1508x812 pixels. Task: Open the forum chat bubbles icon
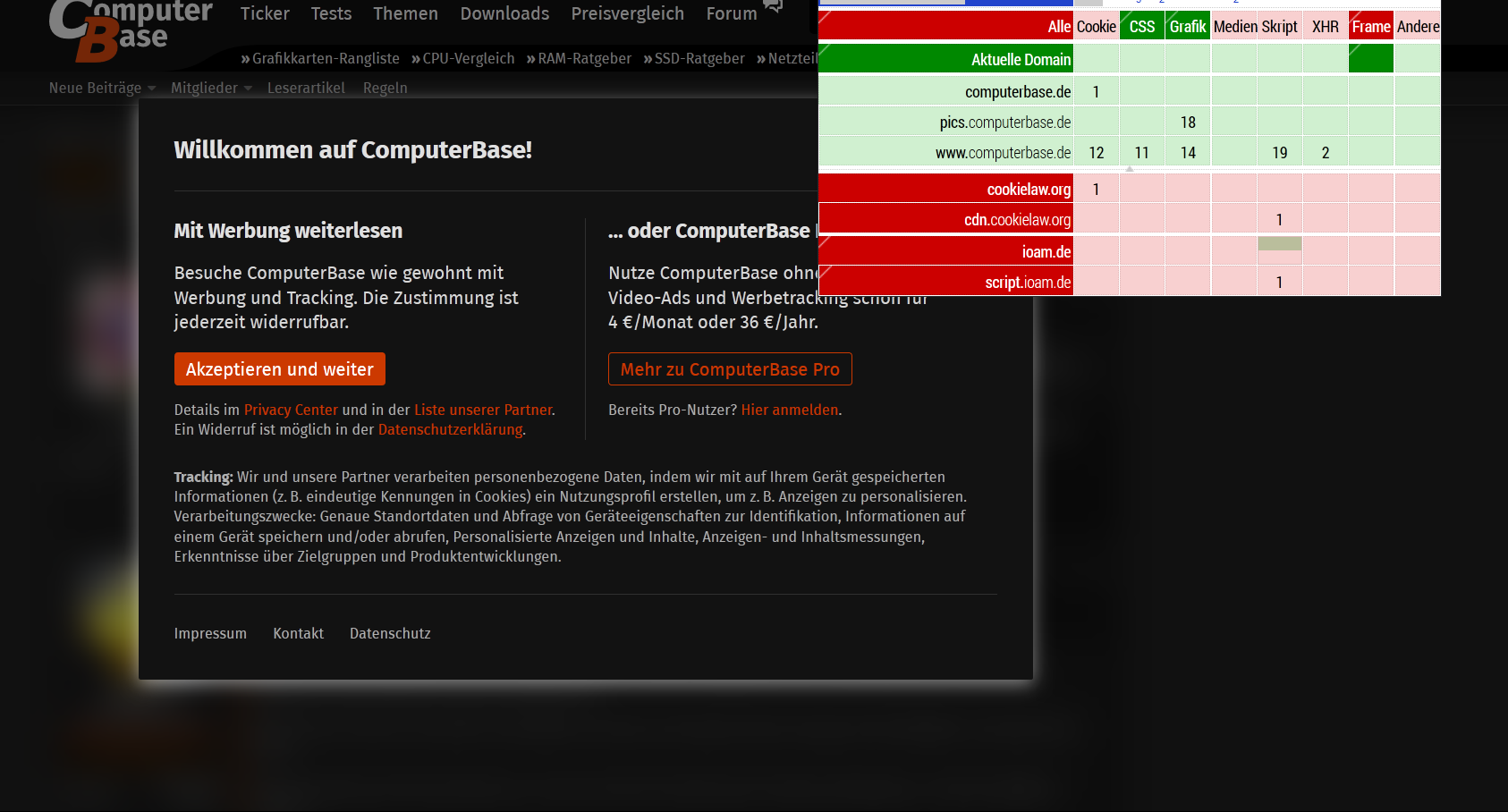pyautogui.click(x=773, y=6)
